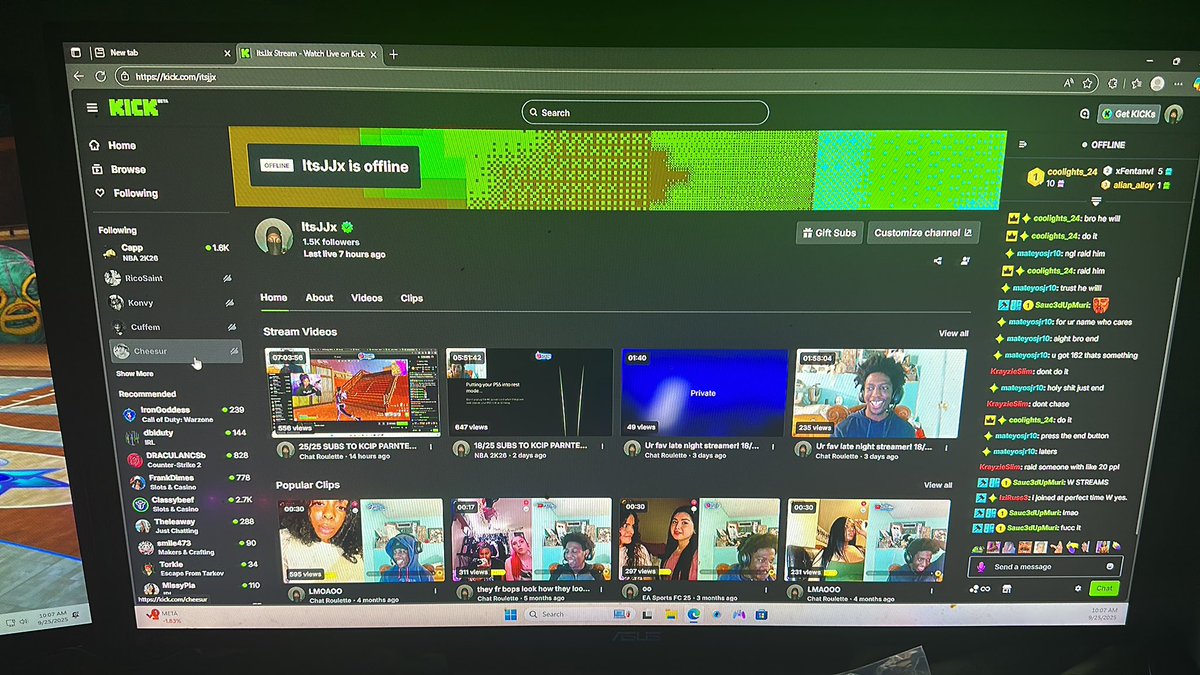Open Edge settings three-dot menu
The width and height of the screenshot is (1200, 675).
(x=1176, y=84)
